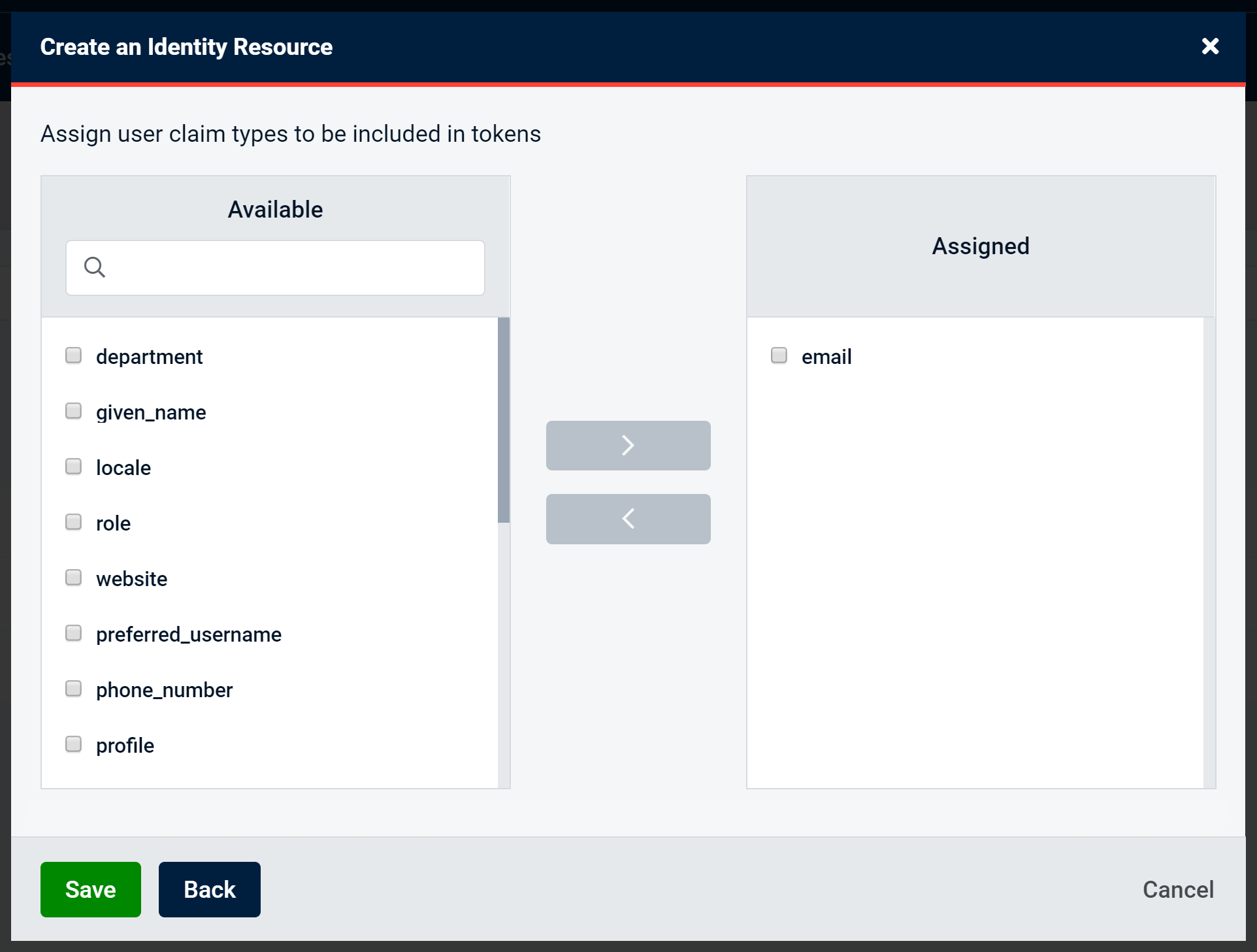Click the Back button
Image resolution: width=1257 pixels, height=952 pixels.
point(209,889)
